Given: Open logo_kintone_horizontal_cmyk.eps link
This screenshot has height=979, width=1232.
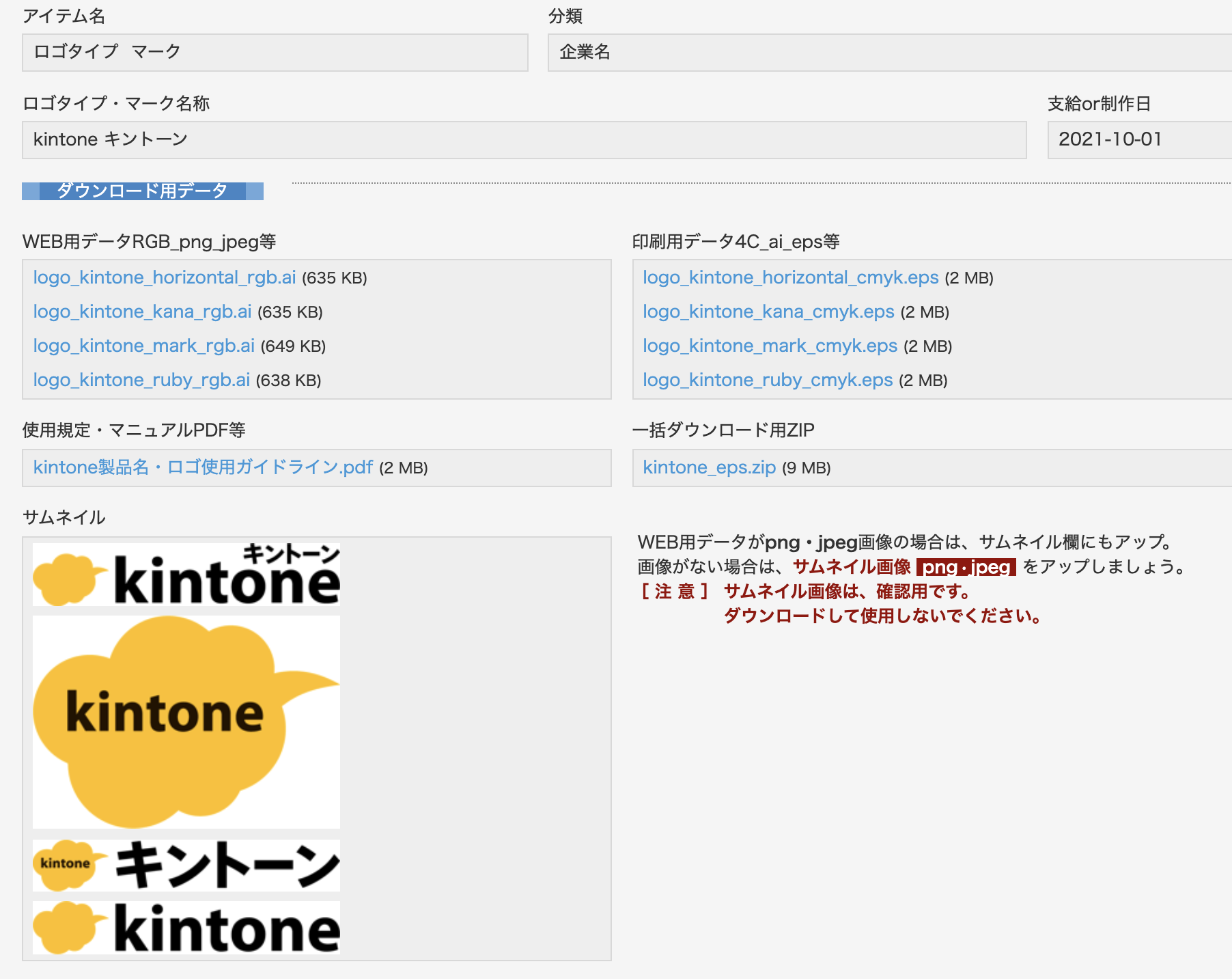Looking at the screenshot, I should (x=791, y=277).
